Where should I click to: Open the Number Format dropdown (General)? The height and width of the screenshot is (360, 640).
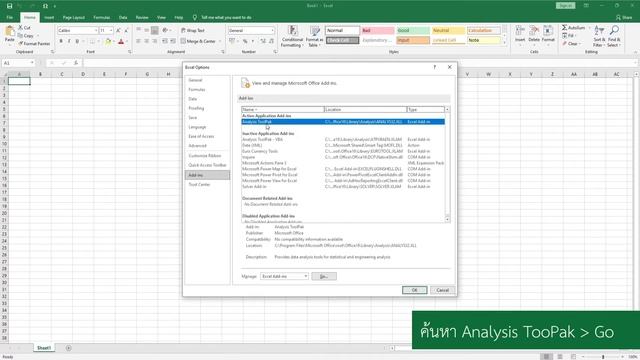[272, 31]
